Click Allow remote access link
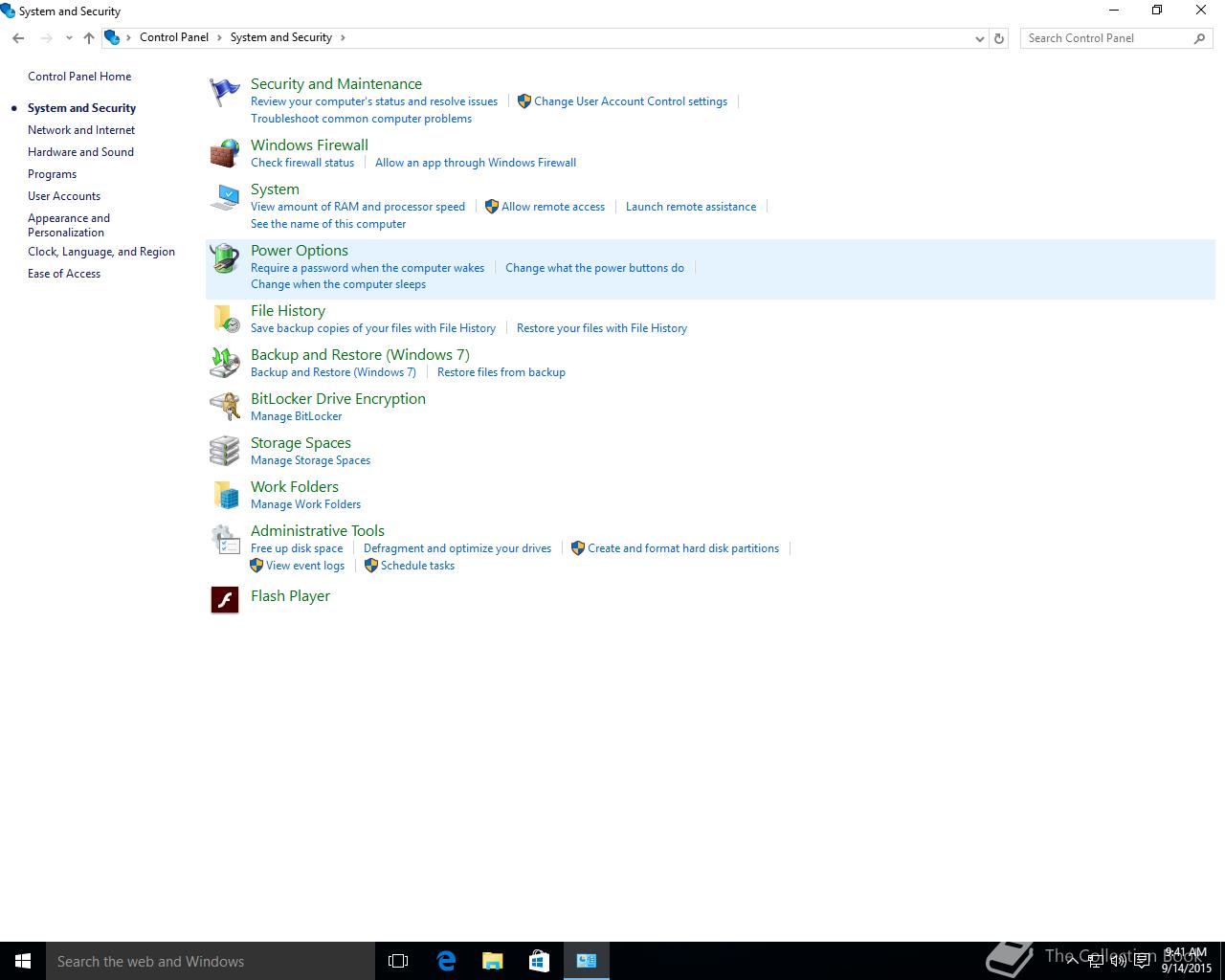 click(553, 207)
